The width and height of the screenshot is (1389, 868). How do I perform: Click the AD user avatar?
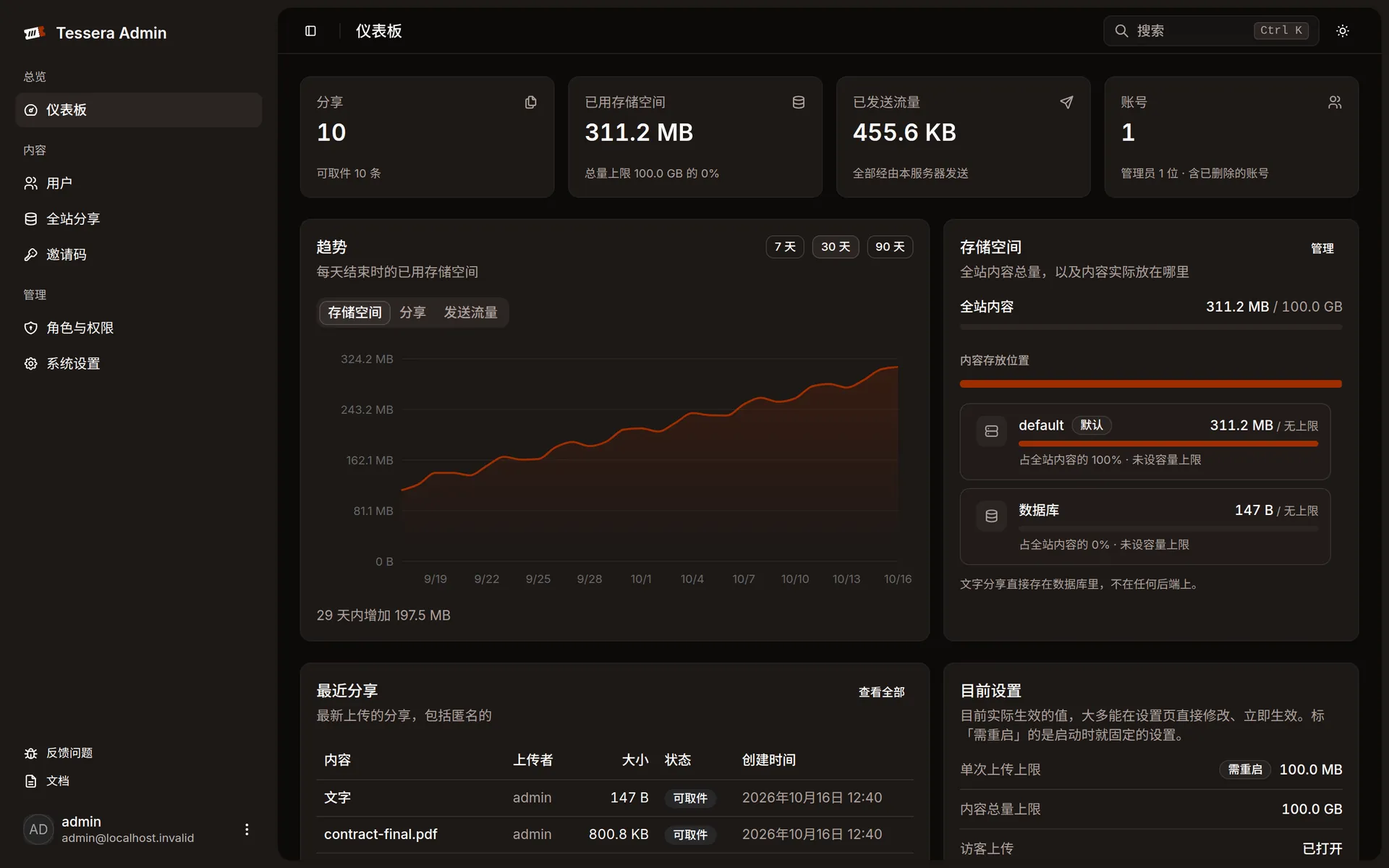click(x=38, y=830)
